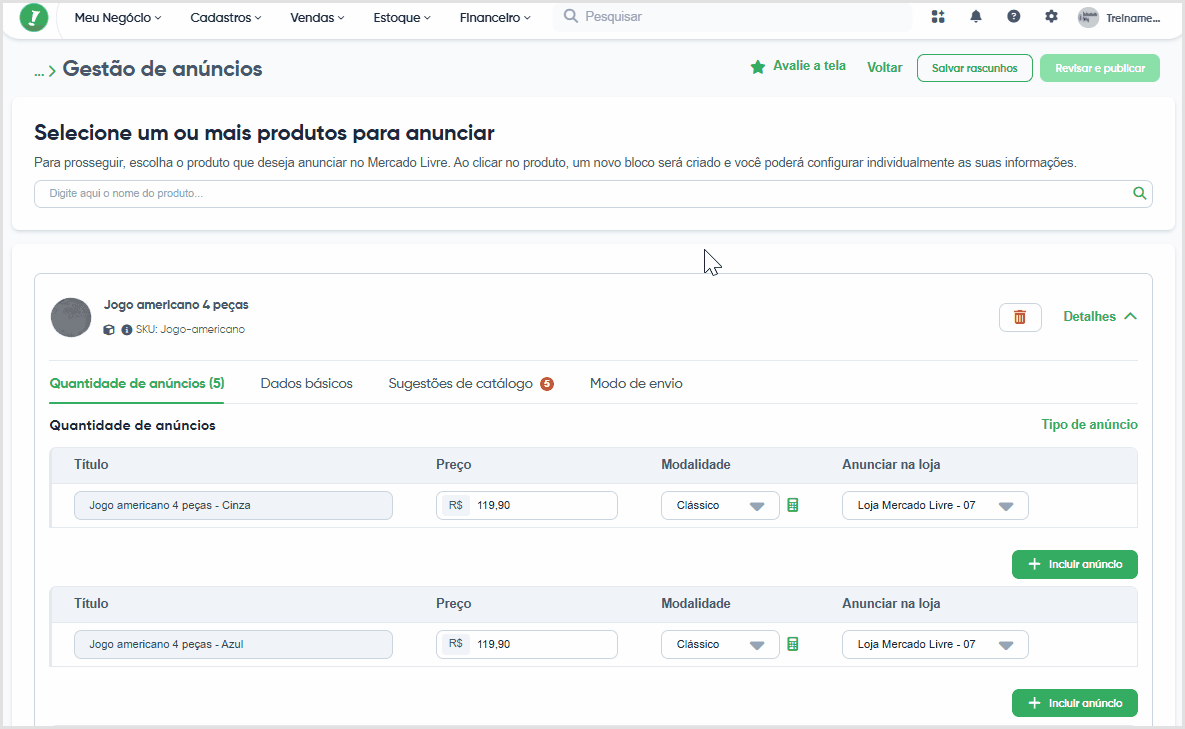
Task: Open the Vendas menu
Action: (x=317, y=17)
